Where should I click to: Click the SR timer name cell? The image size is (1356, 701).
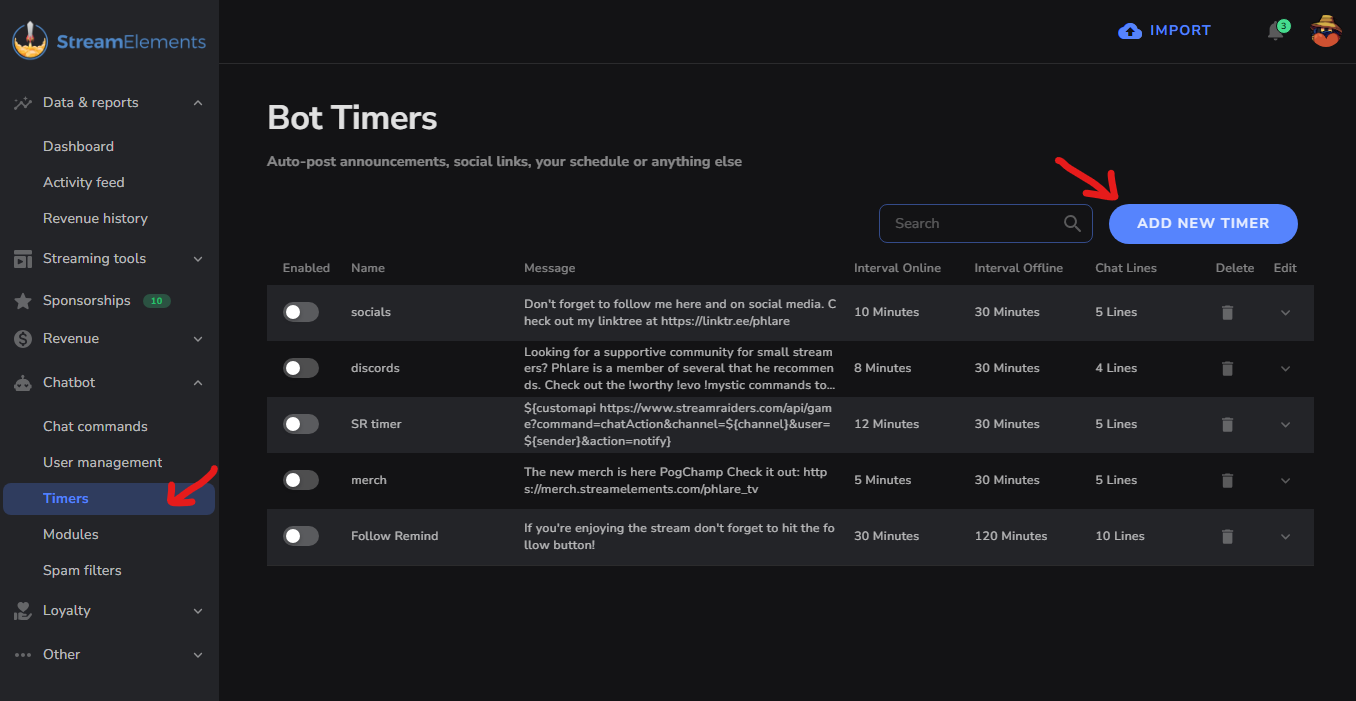376,424
